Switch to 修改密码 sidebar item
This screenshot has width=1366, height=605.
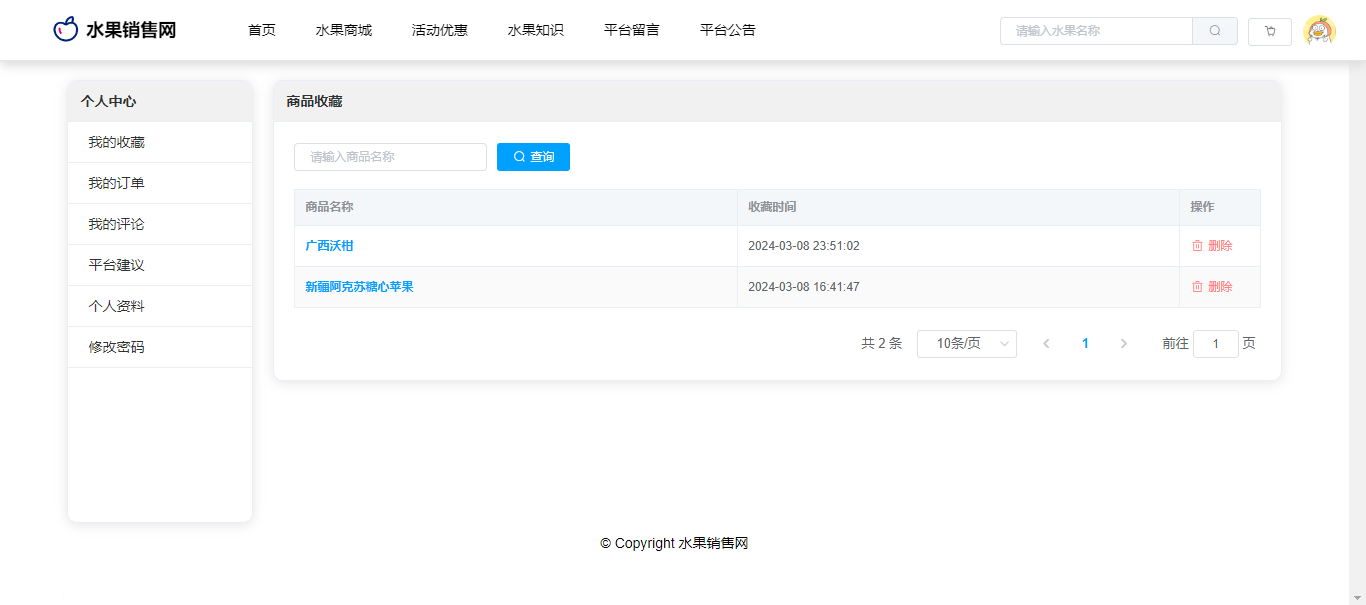coord(116,347)
